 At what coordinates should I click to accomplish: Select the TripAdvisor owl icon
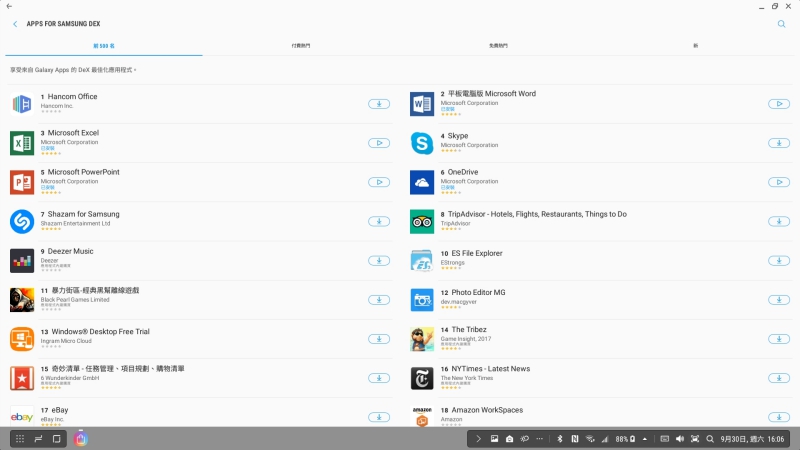point(422,221)
